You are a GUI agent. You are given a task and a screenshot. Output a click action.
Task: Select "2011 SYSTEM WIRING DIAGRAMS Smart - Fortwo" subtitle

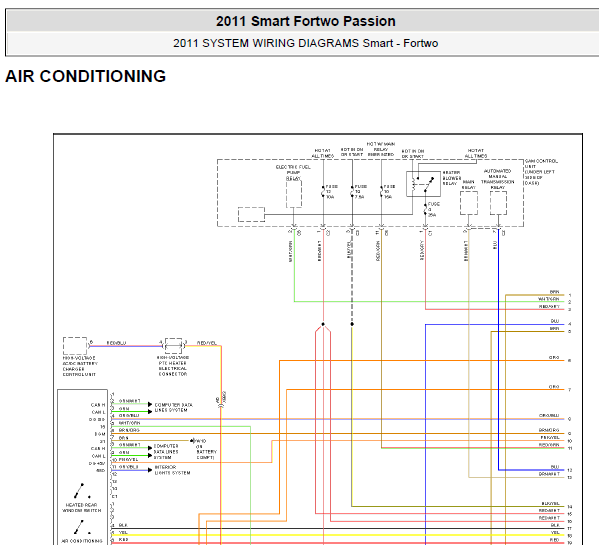(x=306, y=43)
